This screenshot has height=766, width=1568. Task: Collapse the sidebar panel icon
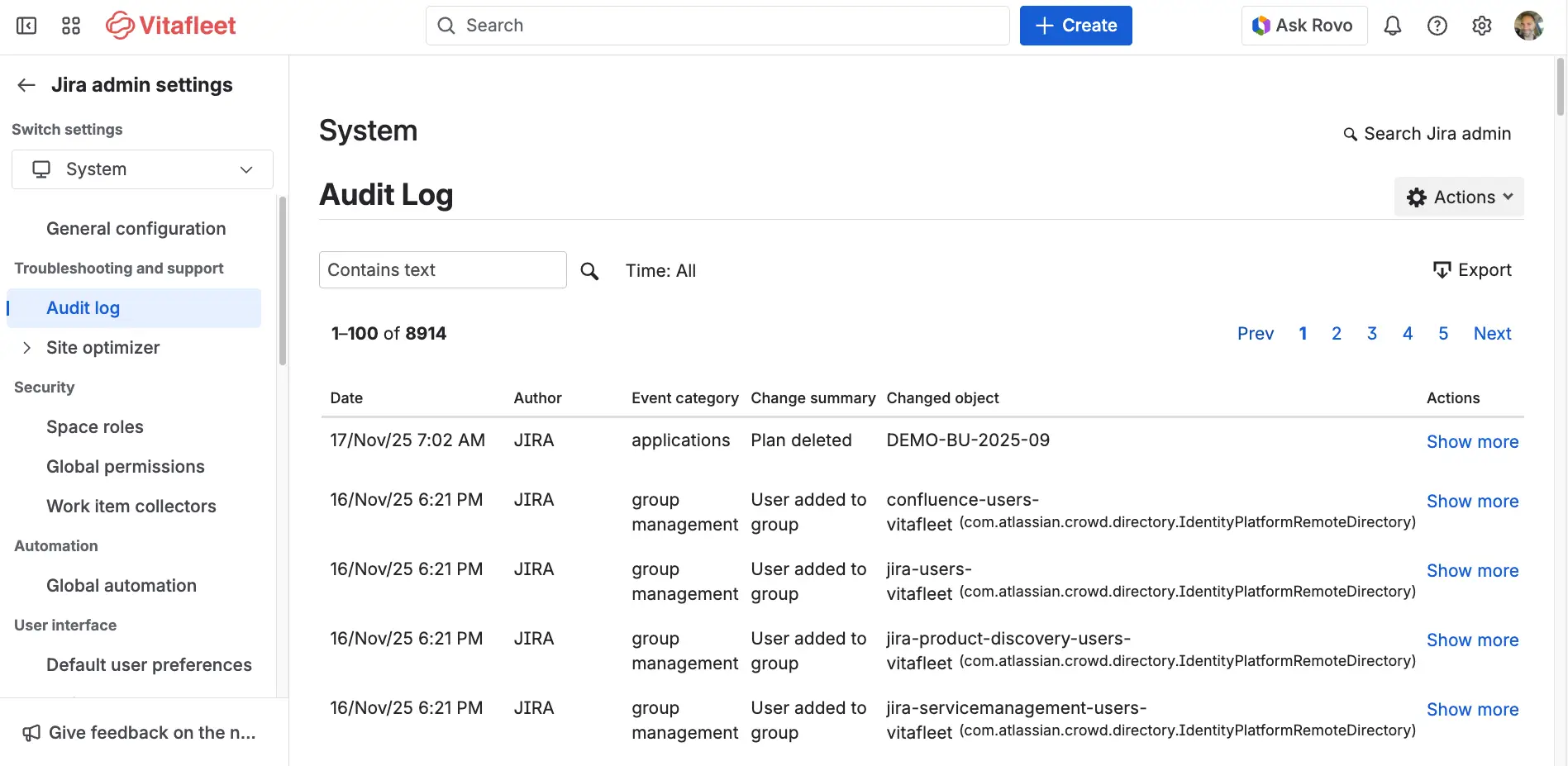point(26,26)
